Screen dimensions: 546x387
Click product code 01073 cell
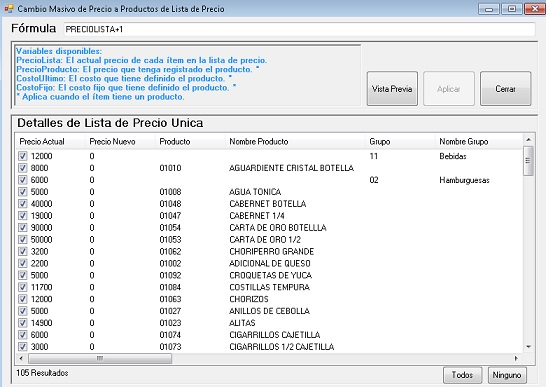point(170,347)
